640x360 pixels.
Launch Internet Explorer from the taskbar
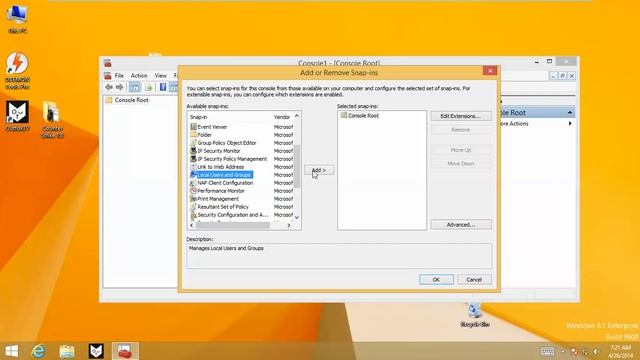point(38,351)
